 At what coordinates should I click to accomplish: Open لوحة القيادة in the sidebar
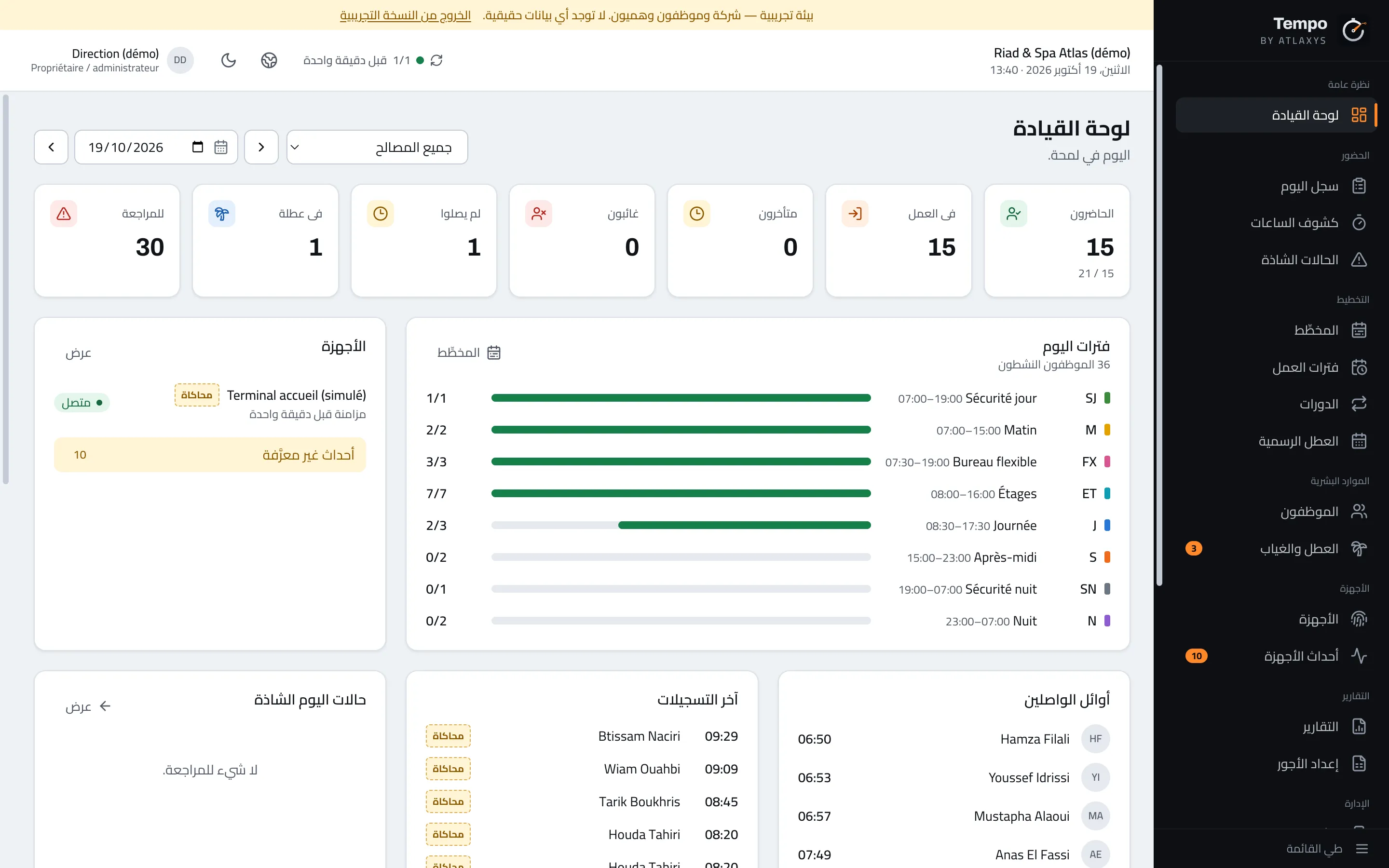click(x=1276, y=115)
